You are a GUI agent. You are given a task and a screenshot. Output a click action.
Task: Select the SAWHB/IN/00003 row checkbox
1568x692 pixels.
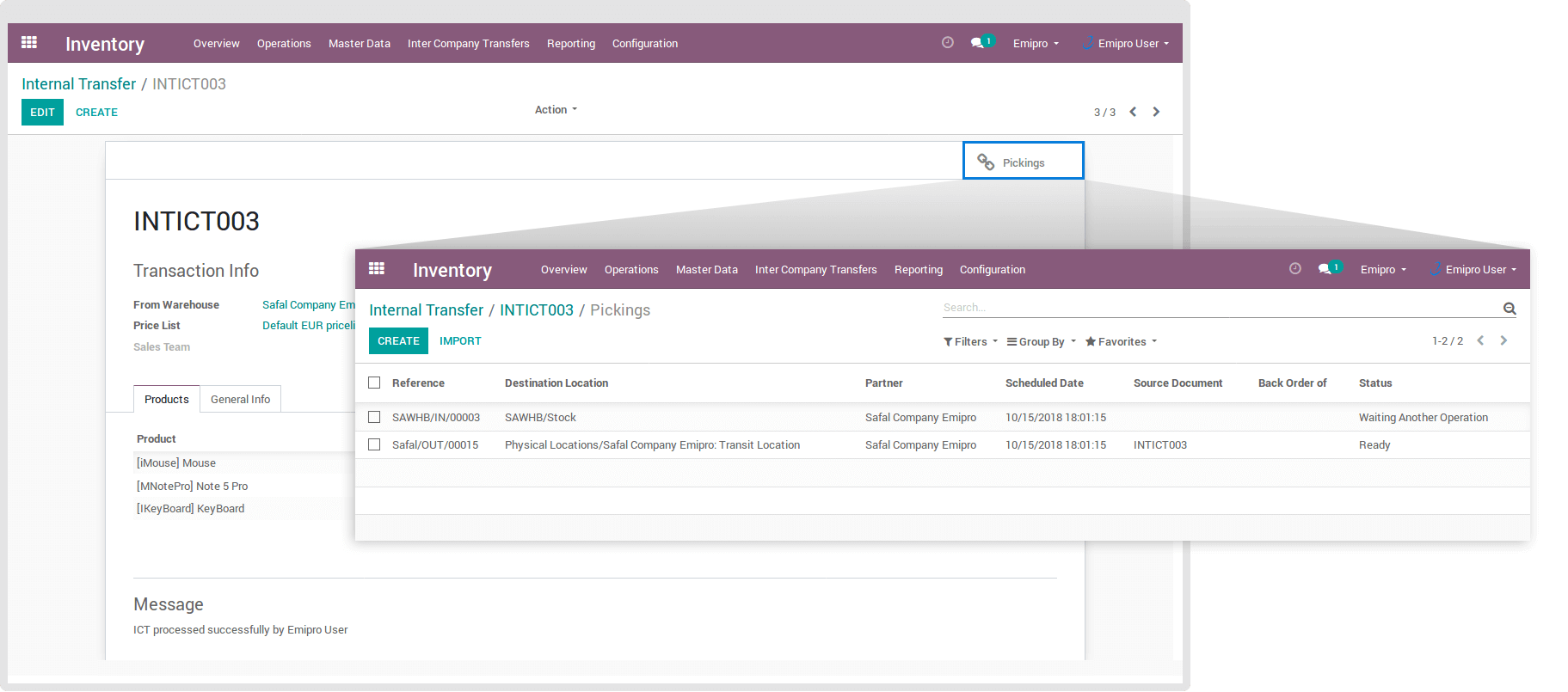(374, 417)
